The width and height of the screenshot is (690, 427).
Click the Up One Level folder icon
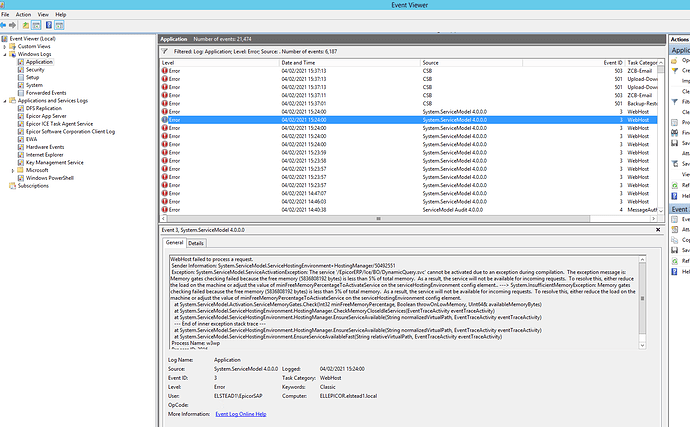[x=26, y=25]
